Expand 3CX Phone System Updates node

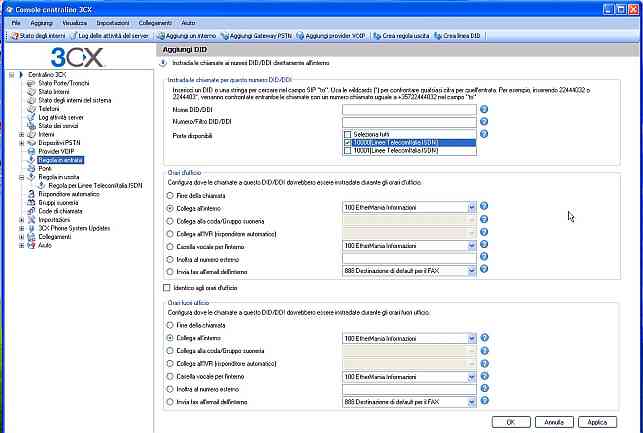pyautogui.click(x=21, y=228)
